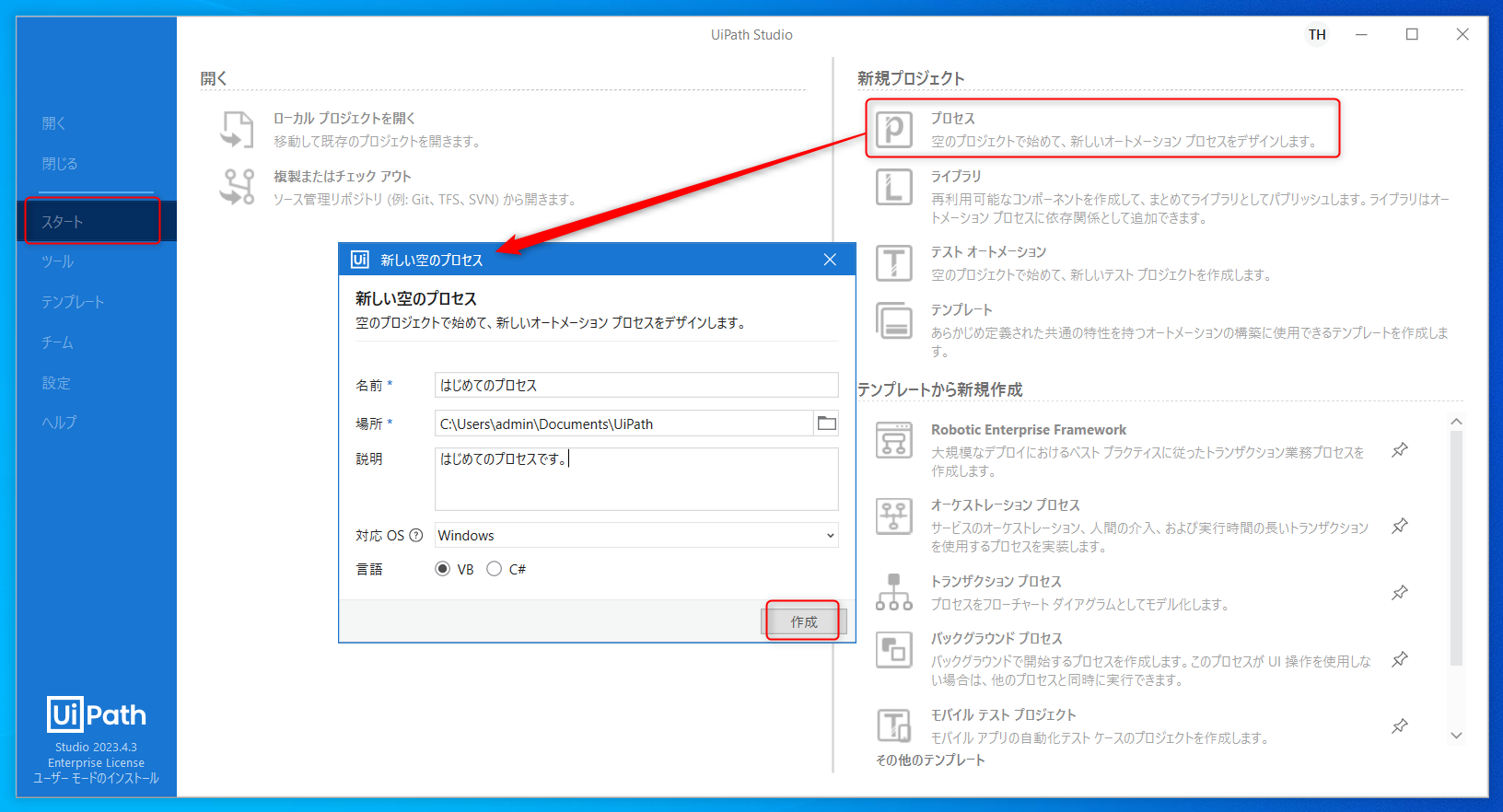This screenshot has height=812, width=1503.
Task: Browse for folder next to 場所 field
Action: (x=827, y=423)
